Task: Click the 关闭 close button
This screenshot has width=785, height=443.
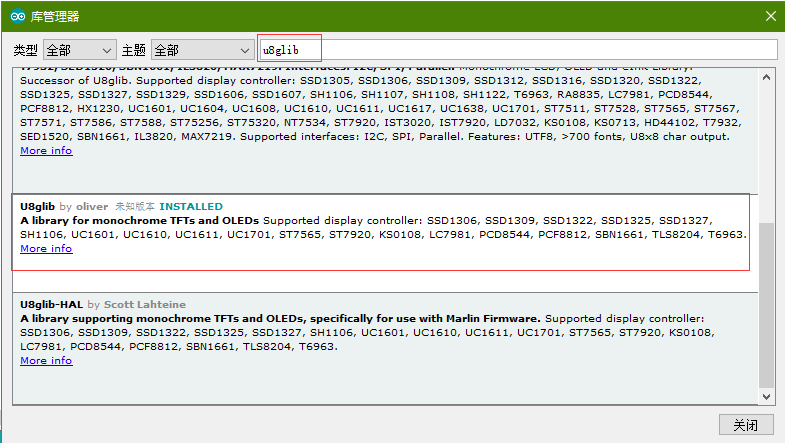Action: pos(746,425)
